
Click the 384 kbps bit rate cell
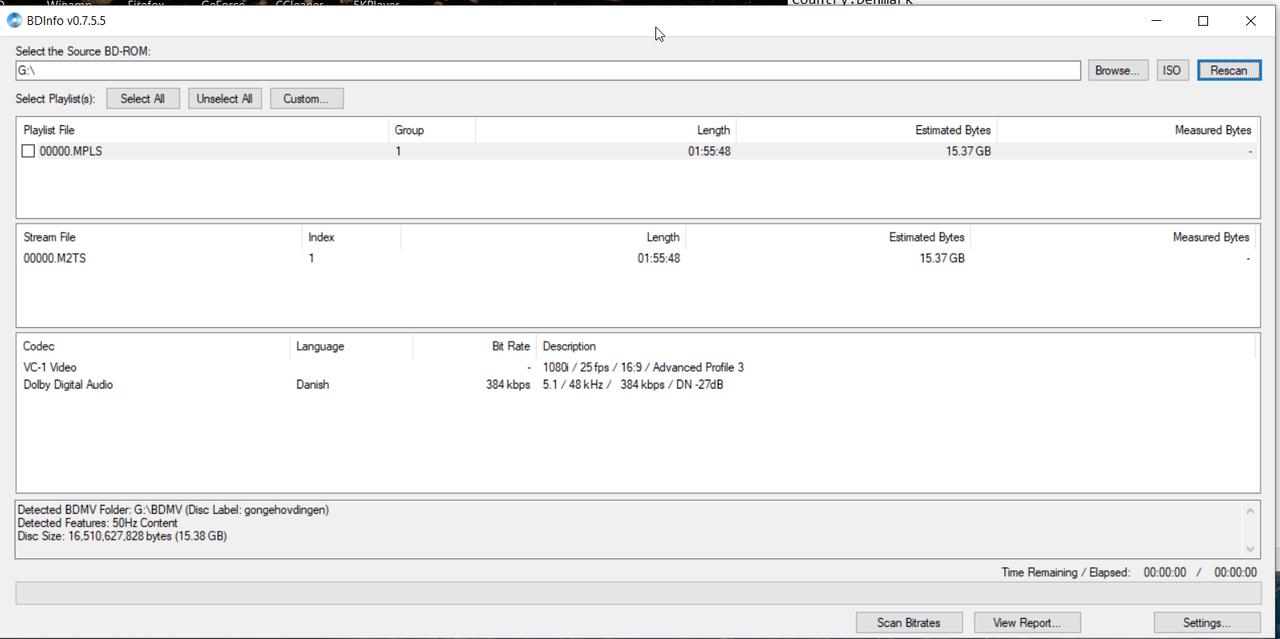(x=508, y=385)
